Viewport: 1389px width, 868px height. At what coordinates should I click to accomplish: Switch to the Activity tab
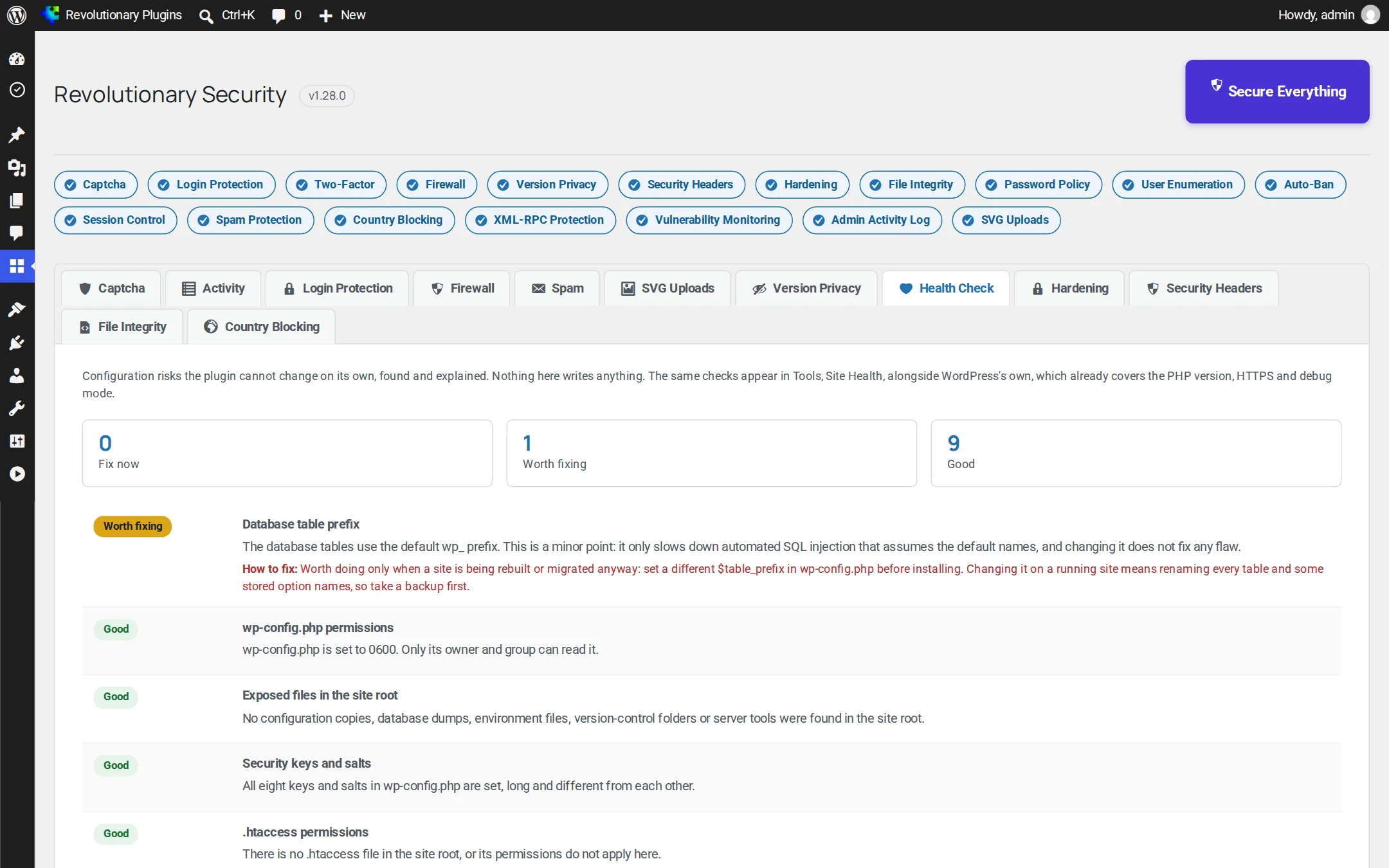tap(213, 288)
